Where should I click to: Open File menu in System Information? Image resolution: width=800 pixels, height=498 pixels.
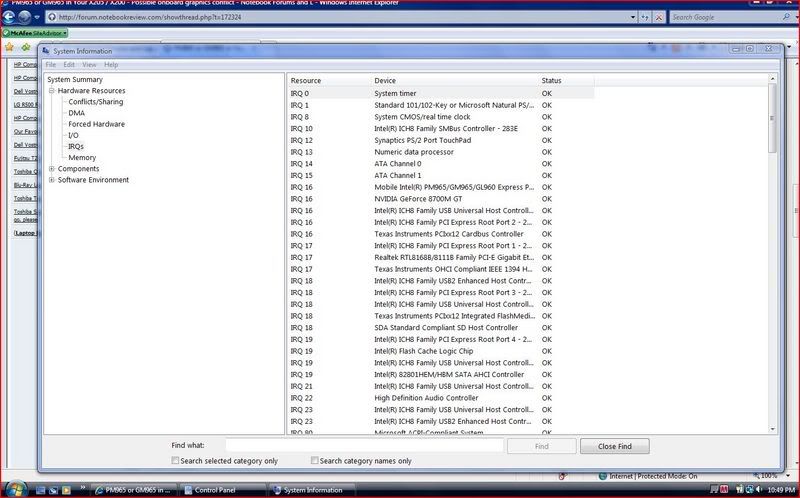coord(51,65)
